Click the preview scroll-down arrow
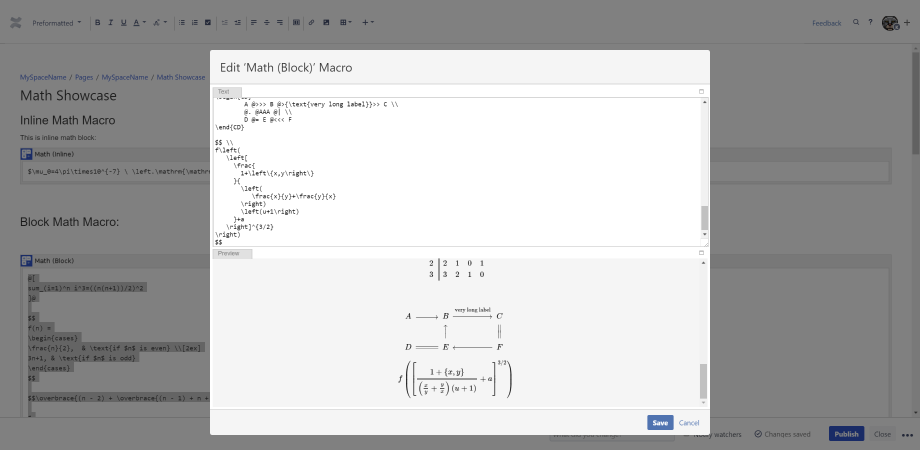 pos(703,402)
